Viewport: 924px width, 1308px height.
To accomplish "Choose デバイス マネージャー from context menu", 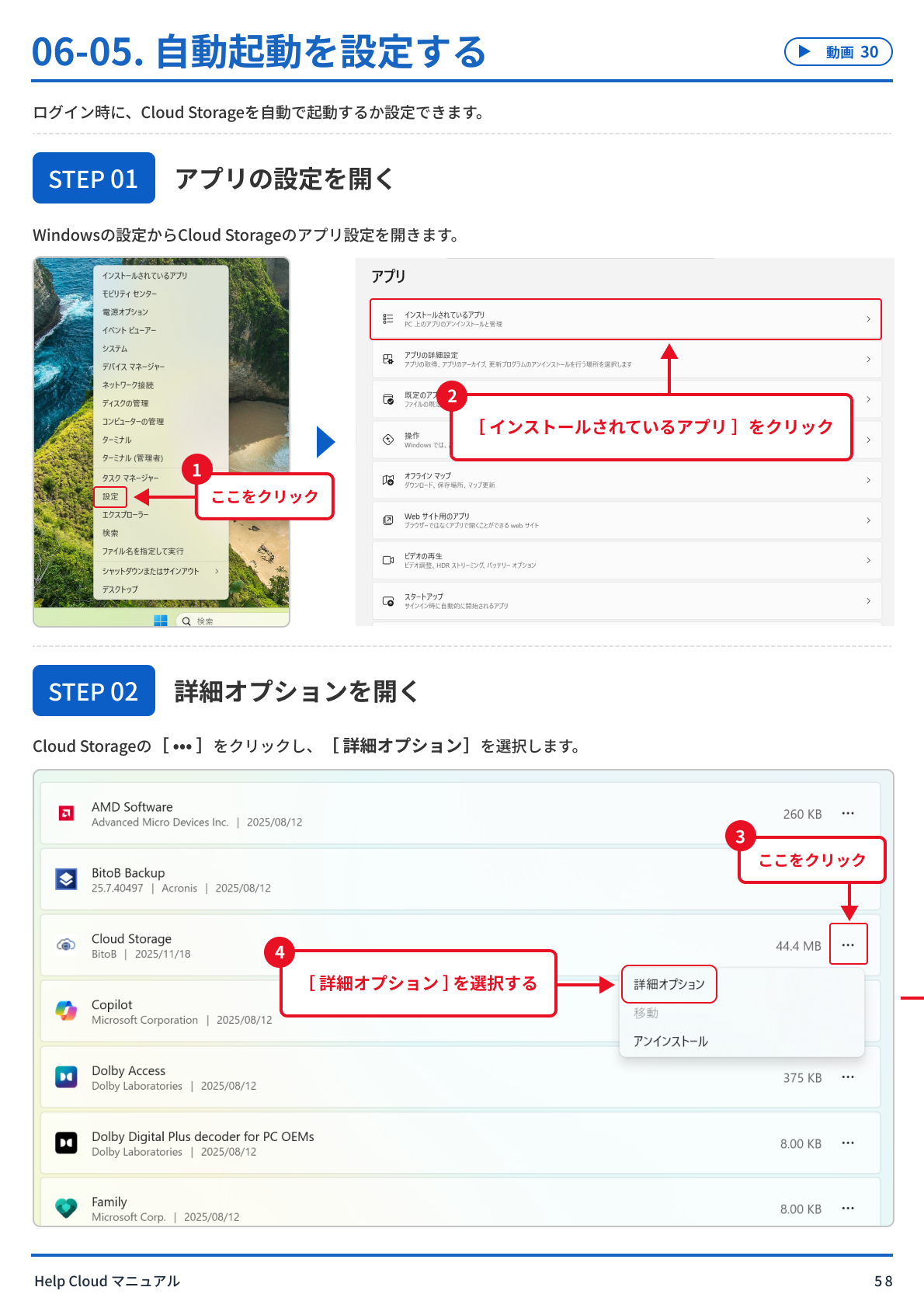I will 134,367.
